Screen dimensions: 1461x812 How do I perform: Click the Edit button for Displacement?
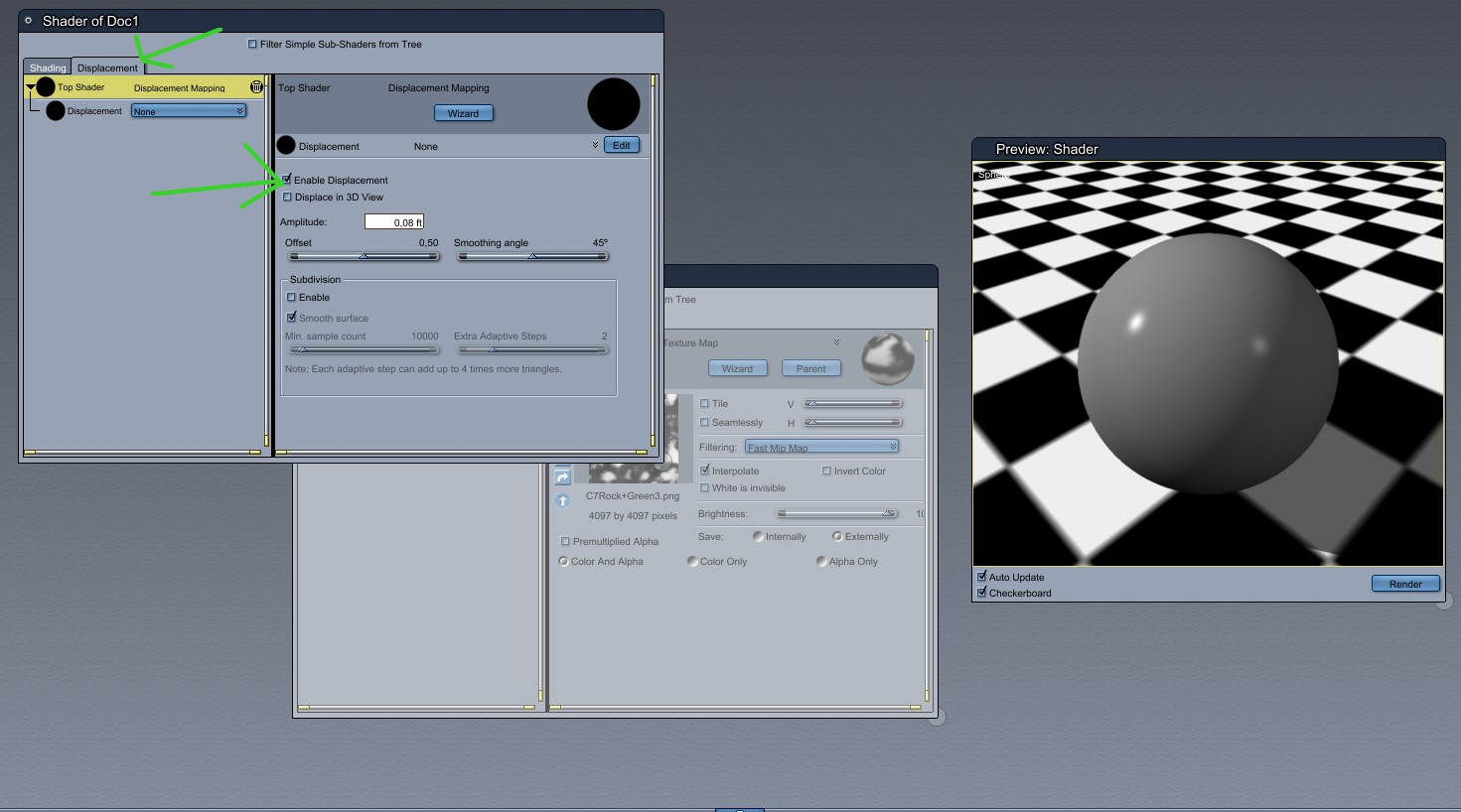point(622,146)
